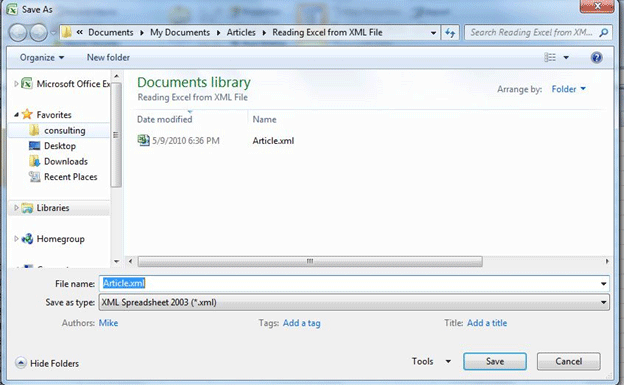Open the Arrange by Folder dropdown
The image size is (624, 385).
pos(569,89)
